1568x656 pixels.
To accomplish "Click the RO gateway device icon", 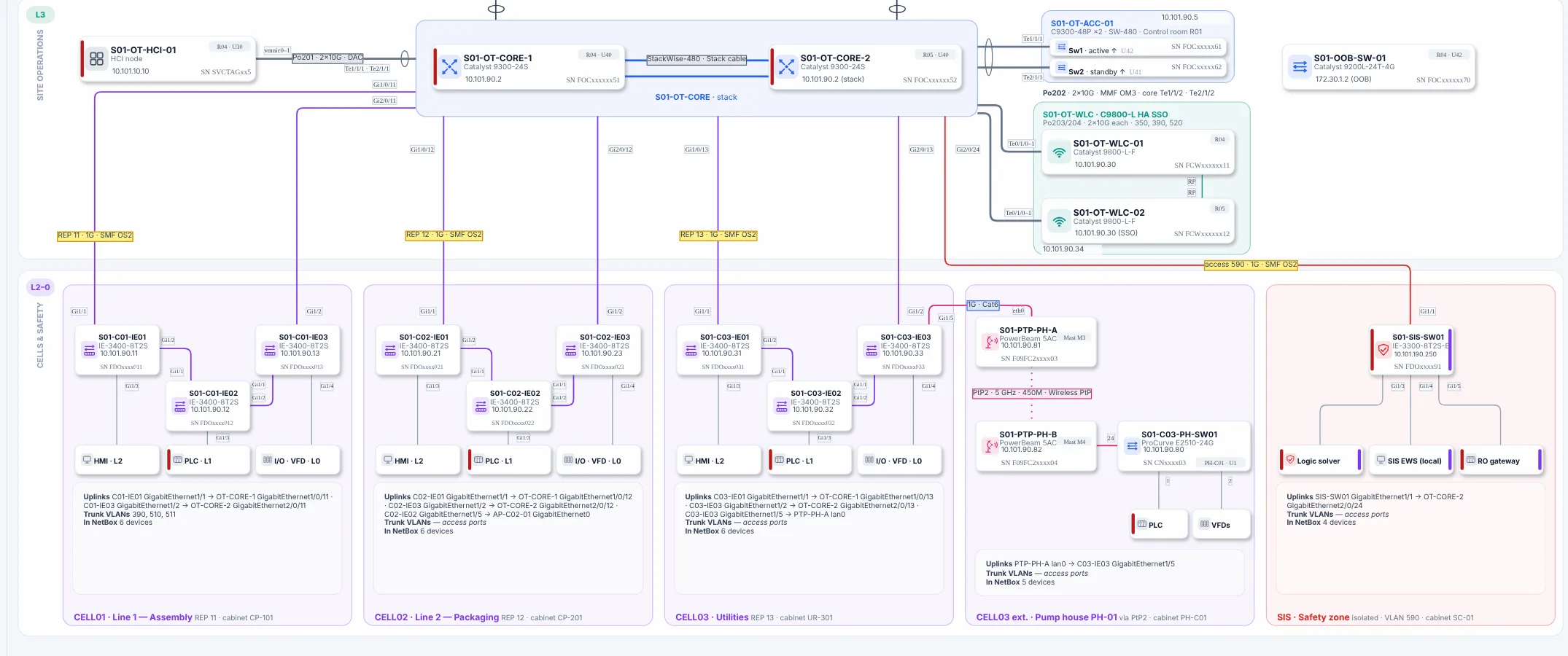I will 1471,460.
